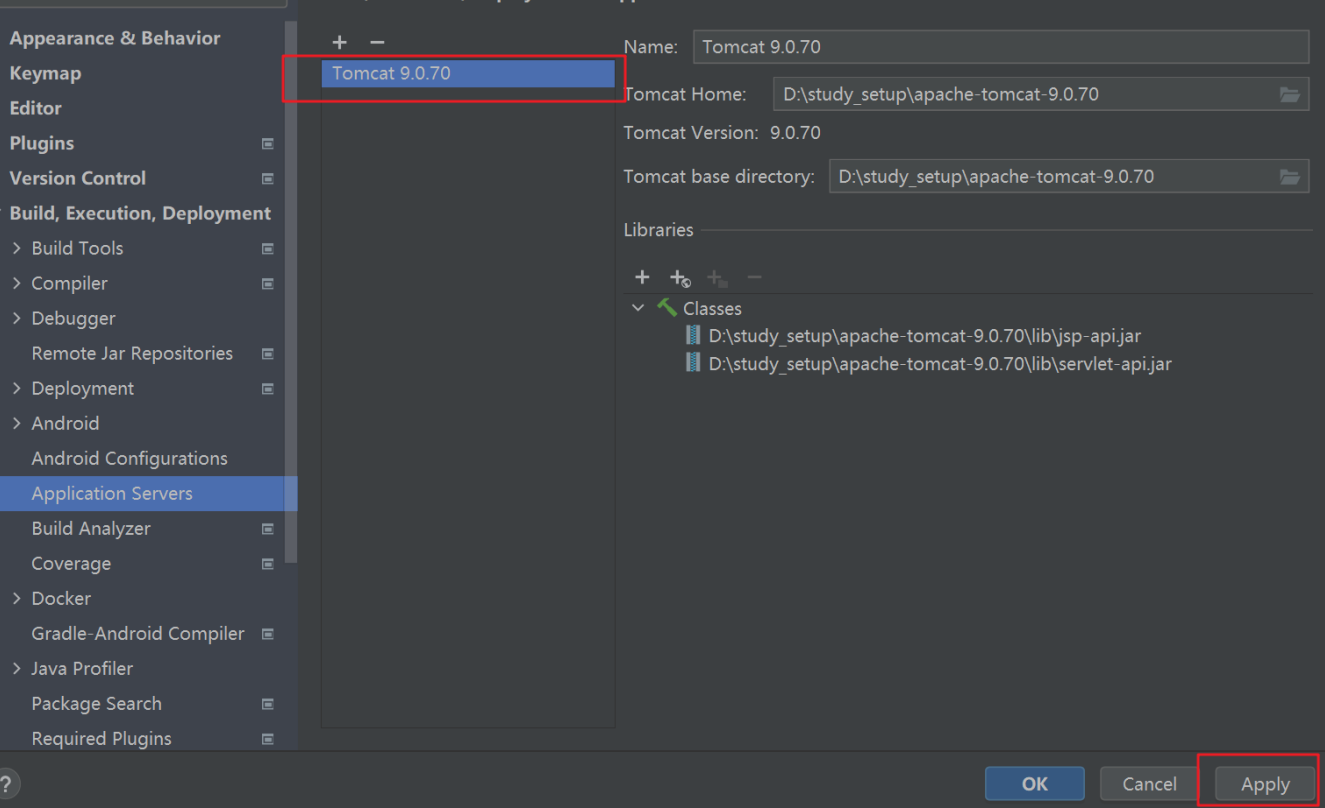Image resolution: width=1325 pixels, height=808 pixels.
Task: Click the Version Control project-level marker icon
Action: (x=267, y=179)
